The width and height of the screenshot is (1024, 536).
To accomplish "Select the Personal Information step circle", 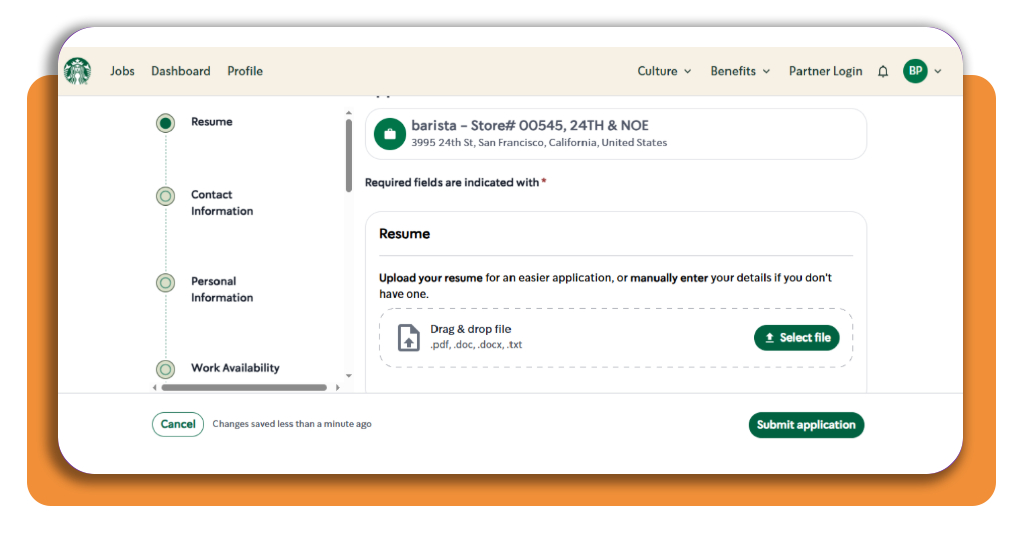I will pos(165,283).
